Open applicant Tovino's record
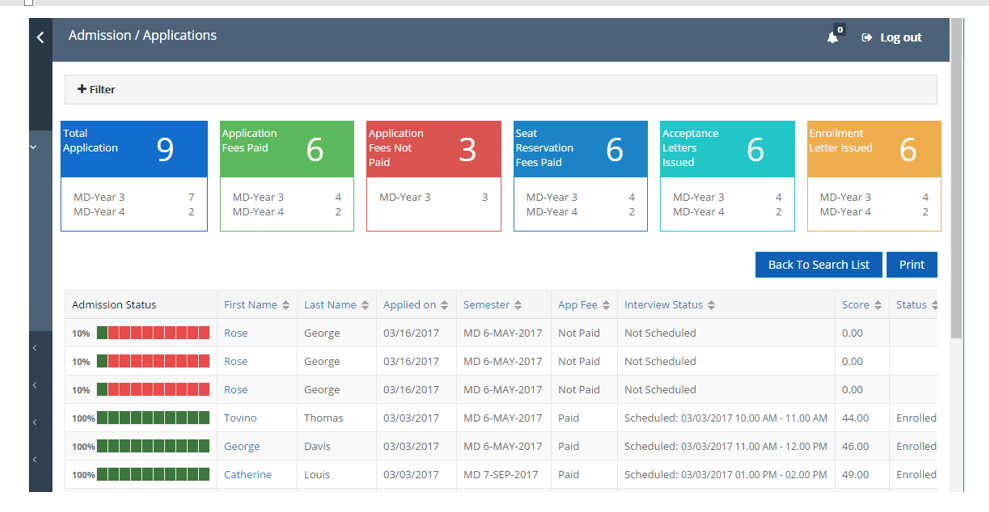989x512 pixels. click(x=240, y=418)
